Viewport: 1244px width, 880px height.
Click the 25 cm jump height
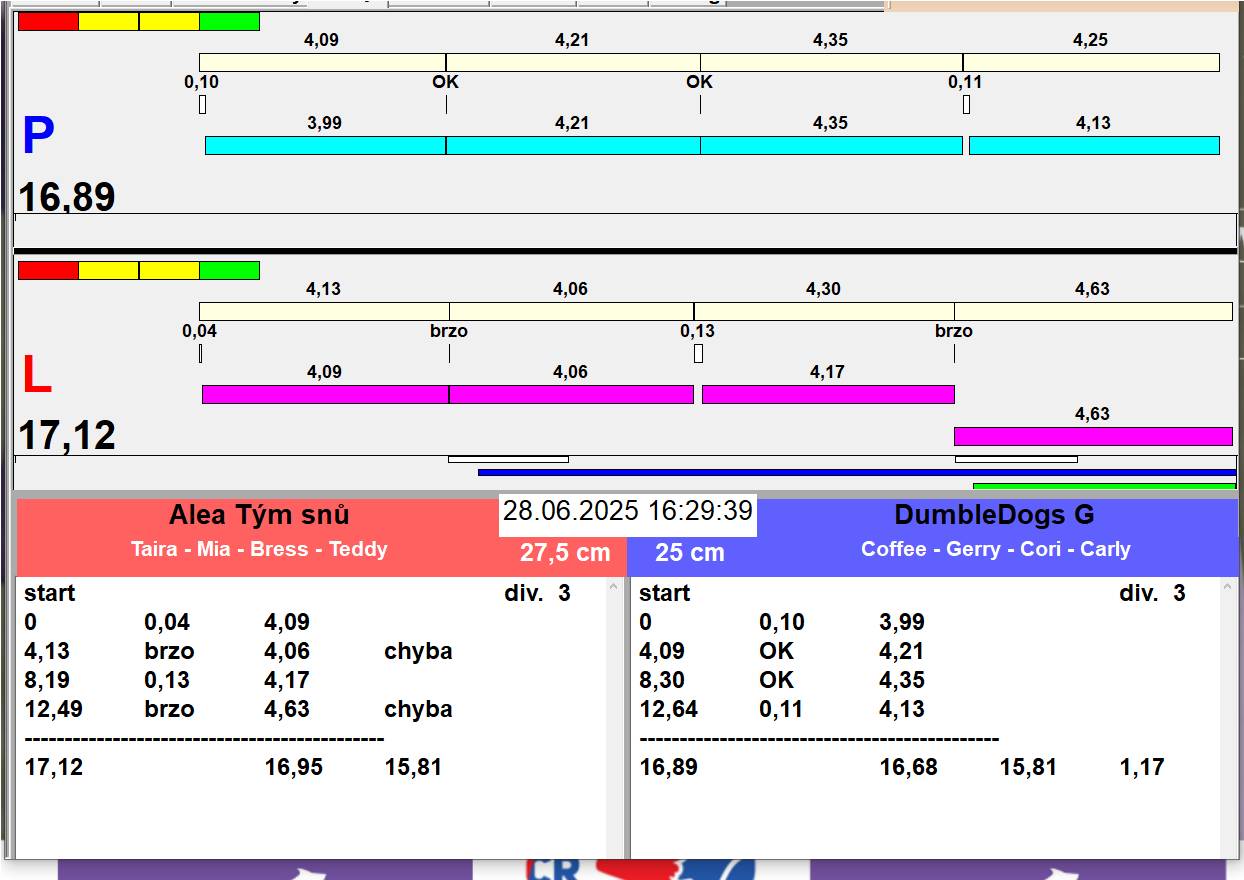(x=690, y=553)
